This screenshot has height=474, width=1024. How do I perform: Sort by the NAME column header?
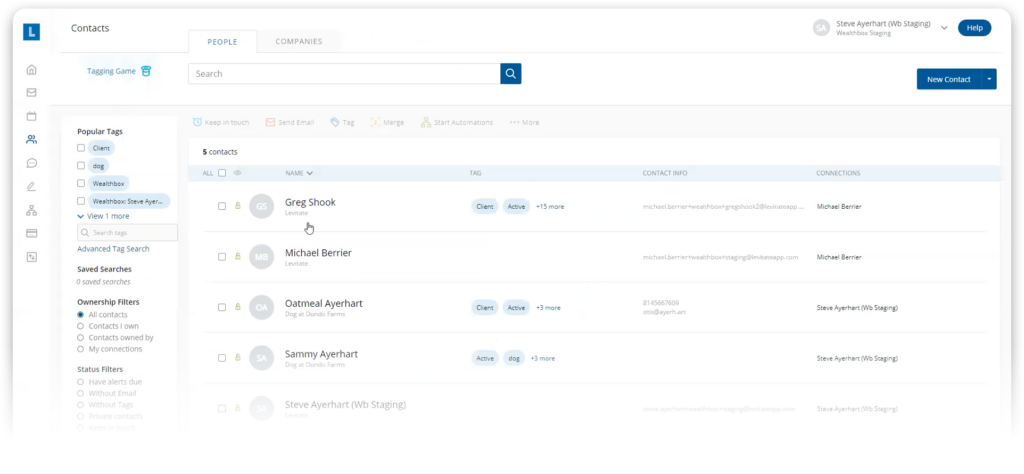point(299,173)
